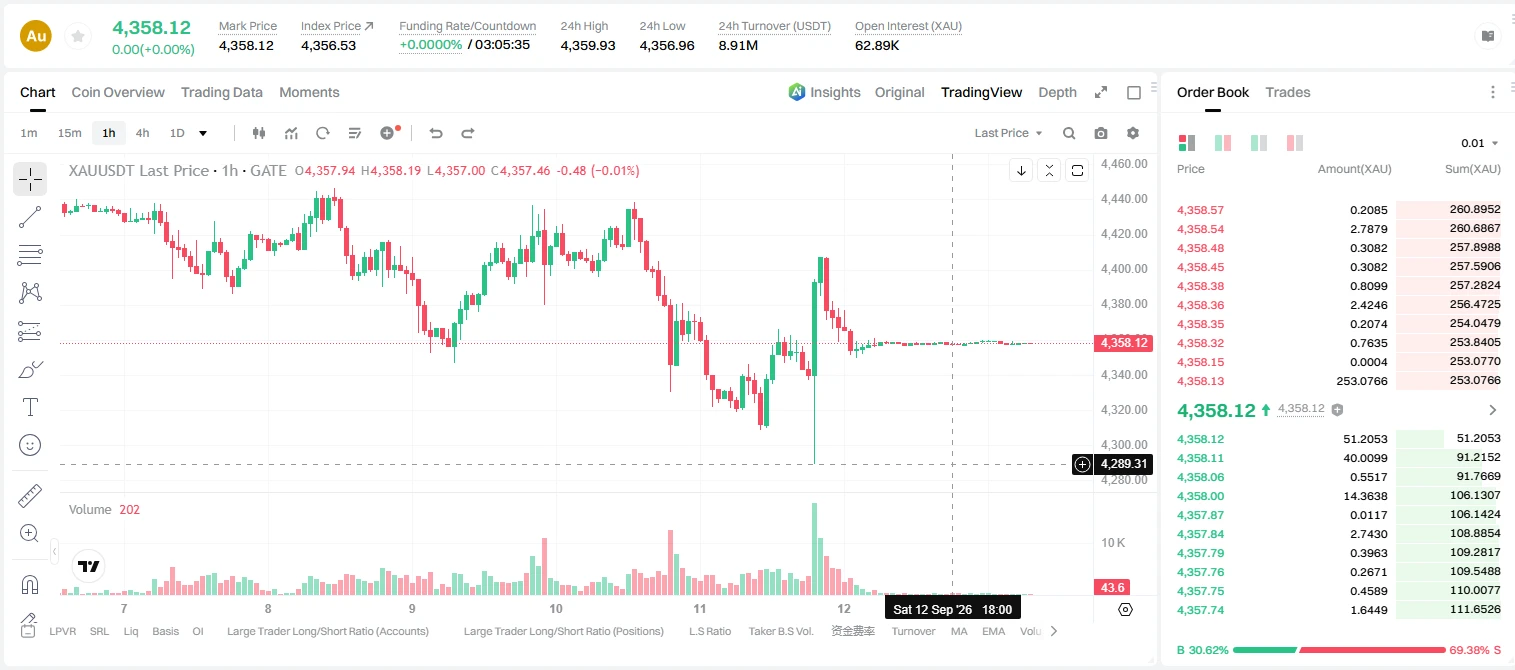Select the crosshair cursor tool

click(x=30, y=179)
